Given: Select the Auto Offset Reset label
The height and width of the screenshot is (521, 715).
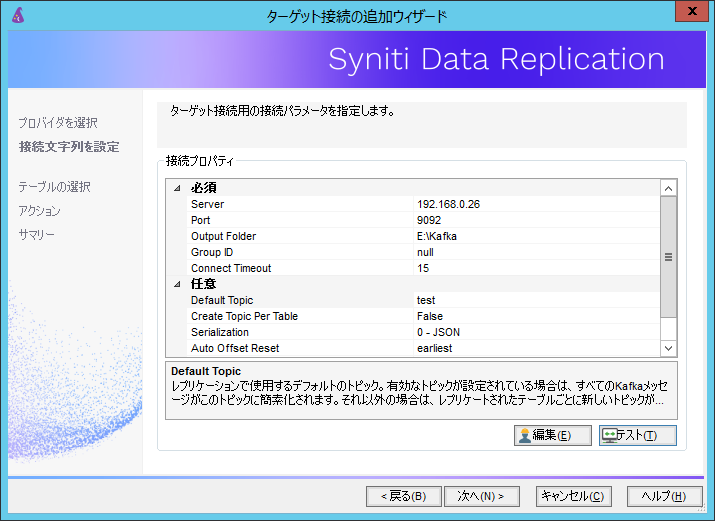Looking at the screenshot, I should click(x=235, y=348).
